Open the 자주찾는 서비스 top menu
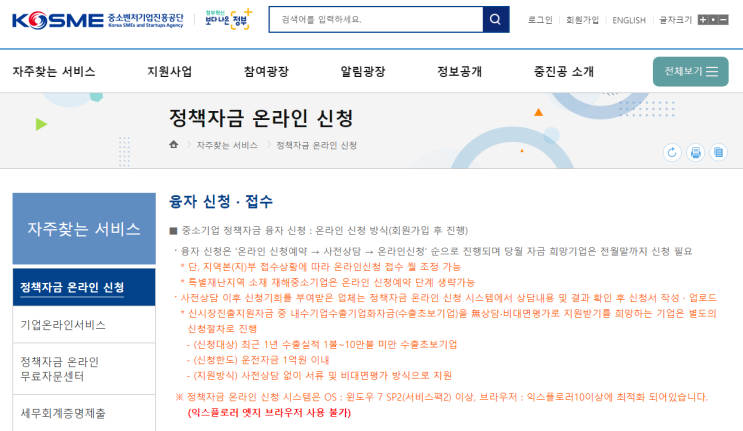The image size is (743, 431). (54, 72)
